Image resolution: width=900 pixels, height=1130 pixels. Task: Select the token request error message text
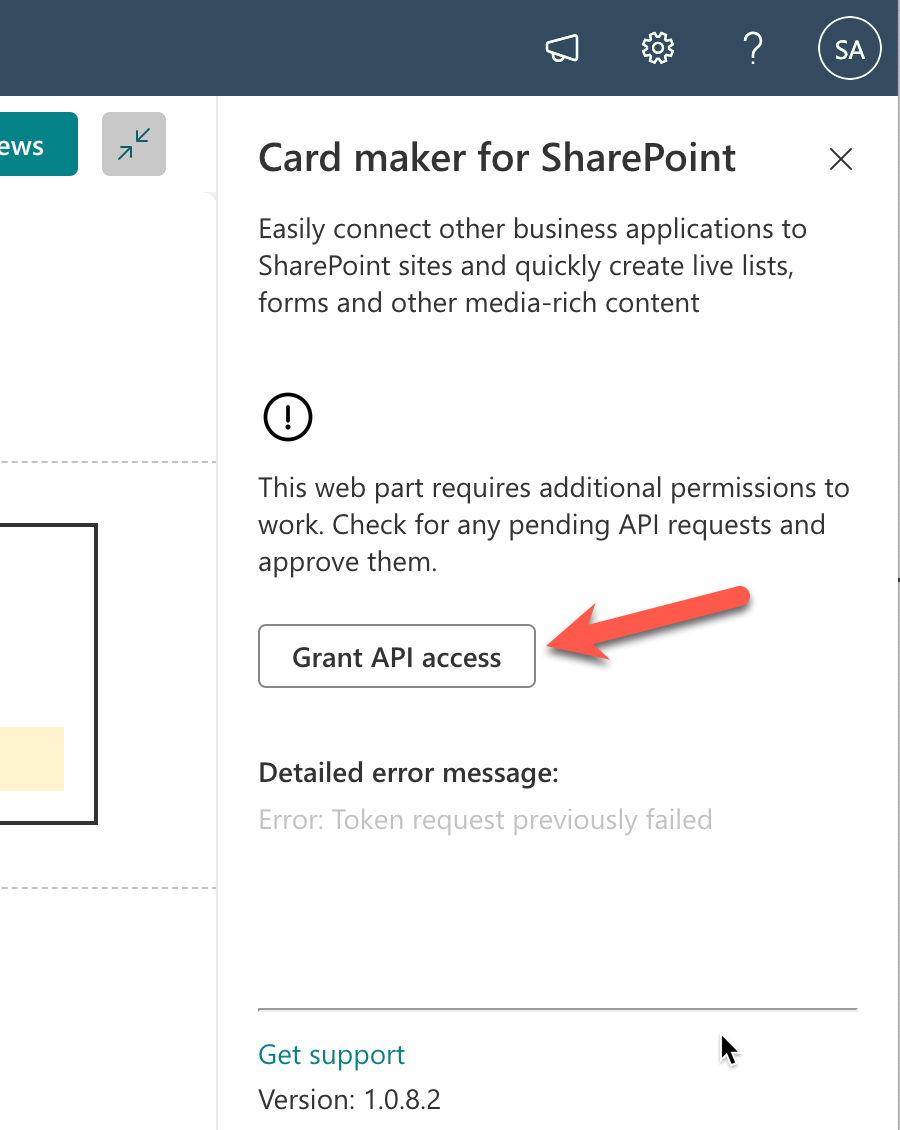[x=485, y=819]
